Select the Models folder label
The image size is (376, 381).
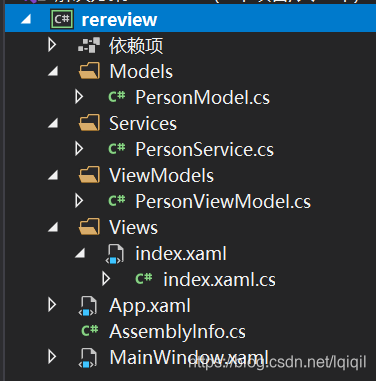click(x=141, y=71)
